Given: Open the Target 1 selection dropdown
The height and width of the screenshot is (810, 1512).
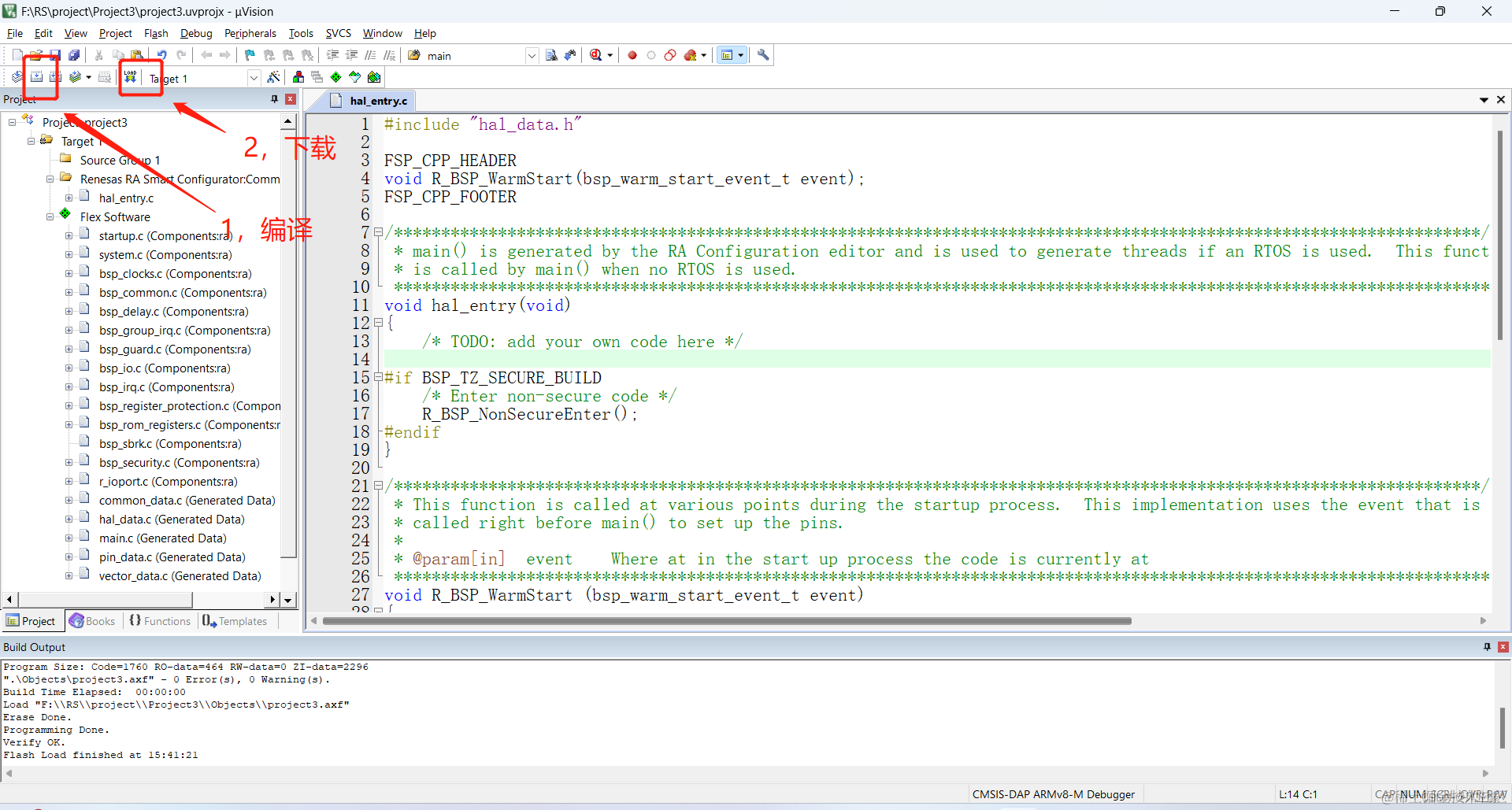Looking at the screenshot, I should coord(254,77).
